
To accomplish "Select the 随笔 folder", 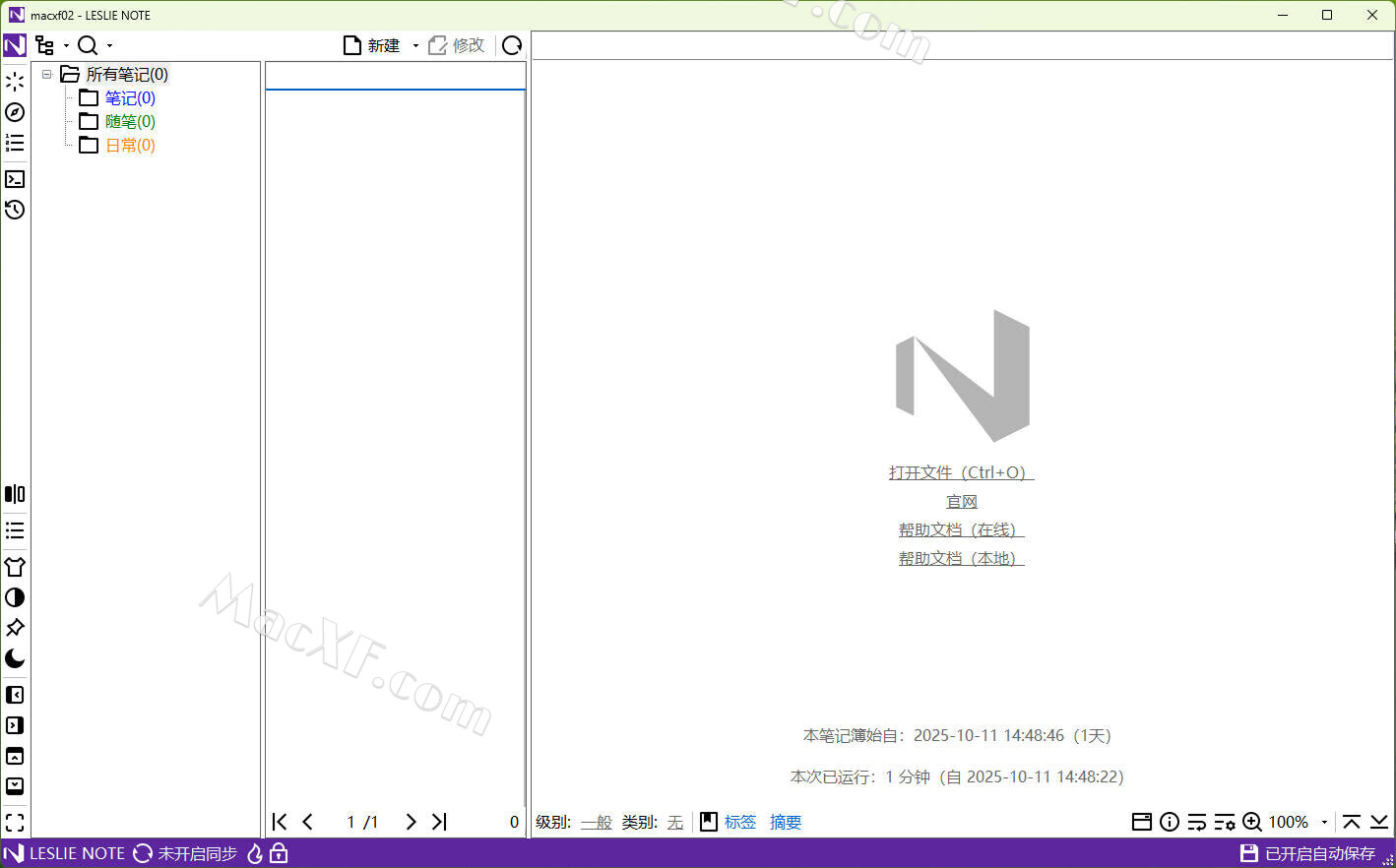I will coord(130,121).
